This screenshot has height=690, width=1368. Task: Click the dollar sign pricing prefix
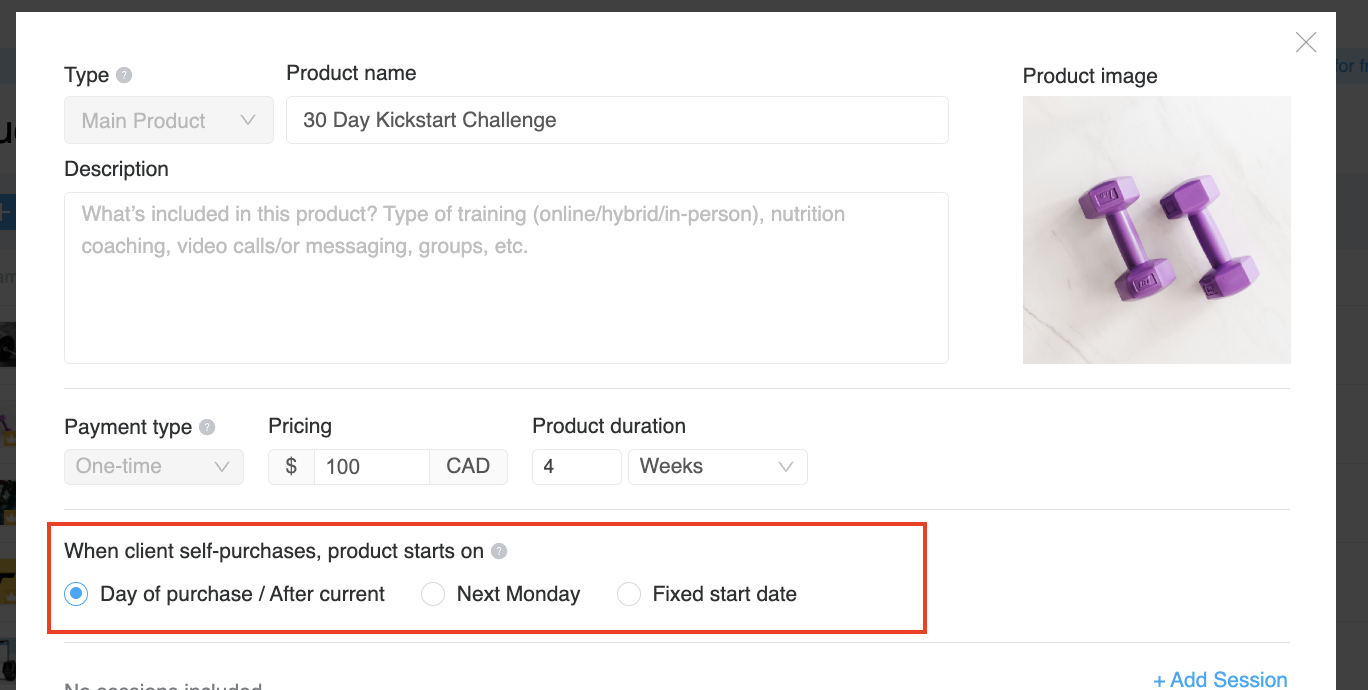(x=291, y=467)
